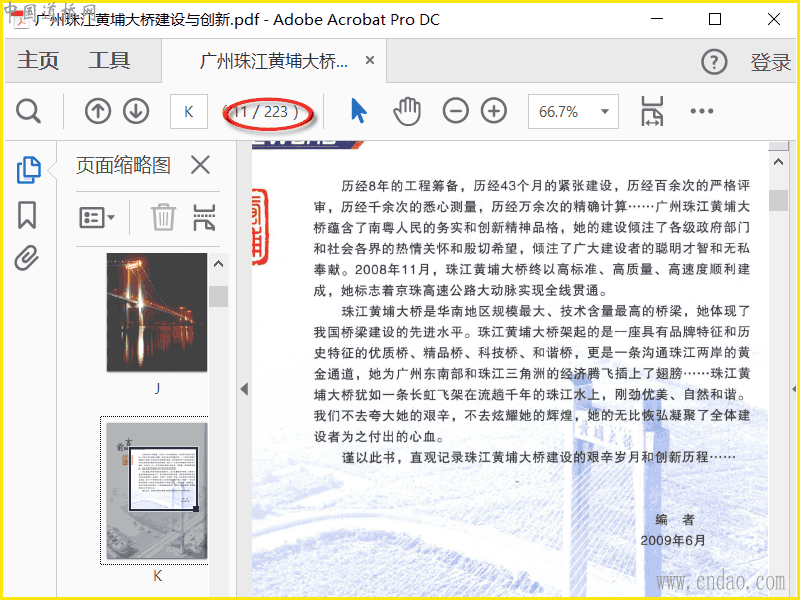Click the thumbnail label K
Viewport: 800px width, 600px height.
click(x=157, y=576)
